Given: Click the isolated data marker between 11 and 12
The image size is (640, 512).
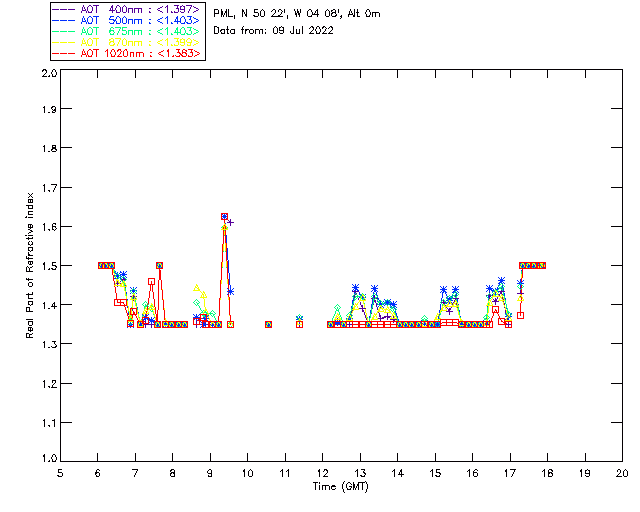Looking at the screenshot, I should click(x=300, y=325).
